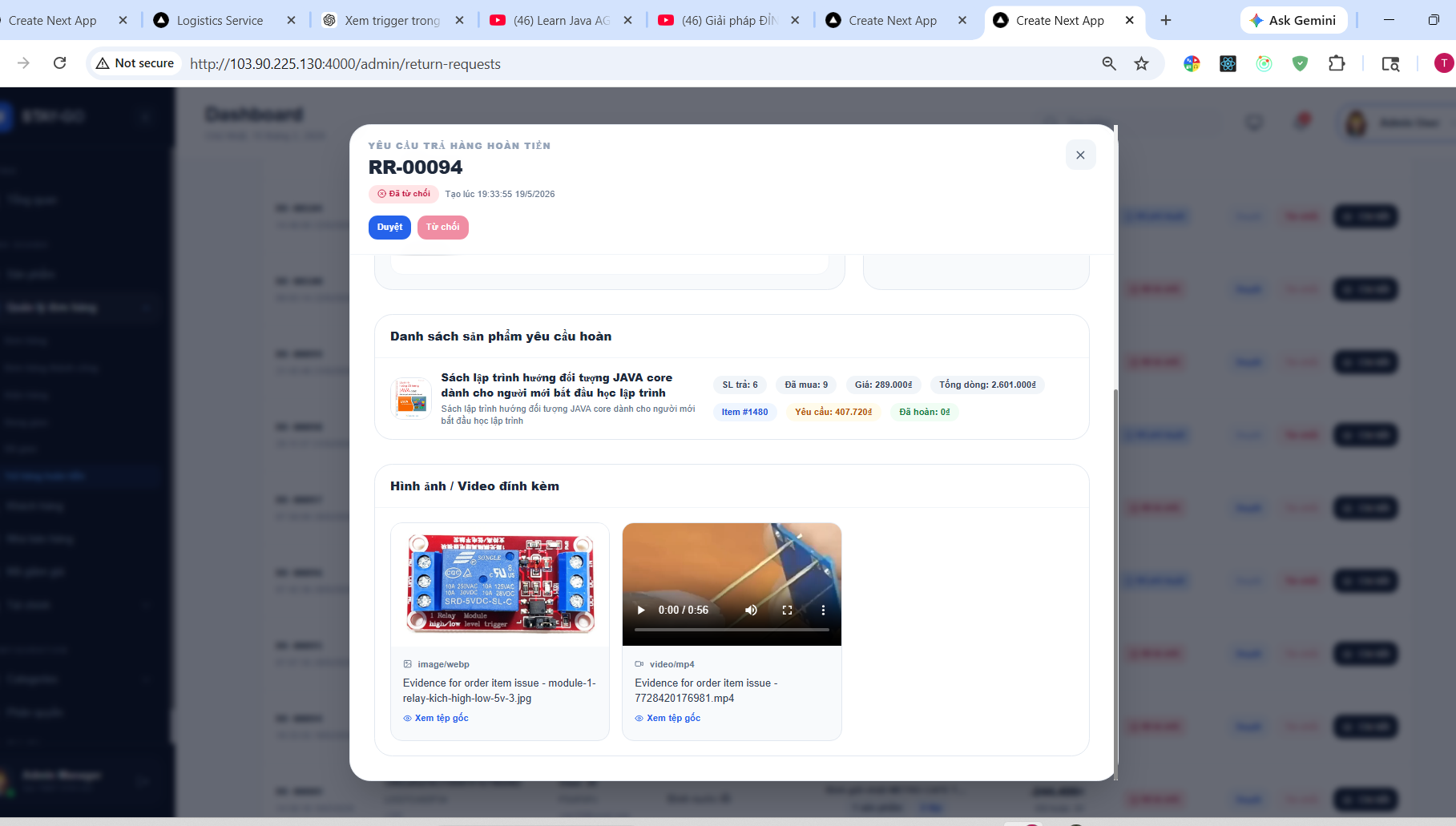This screenshot has width=1456, height=826.
Task: Approve the request with the Duyệt button
Action: [389, 228]
